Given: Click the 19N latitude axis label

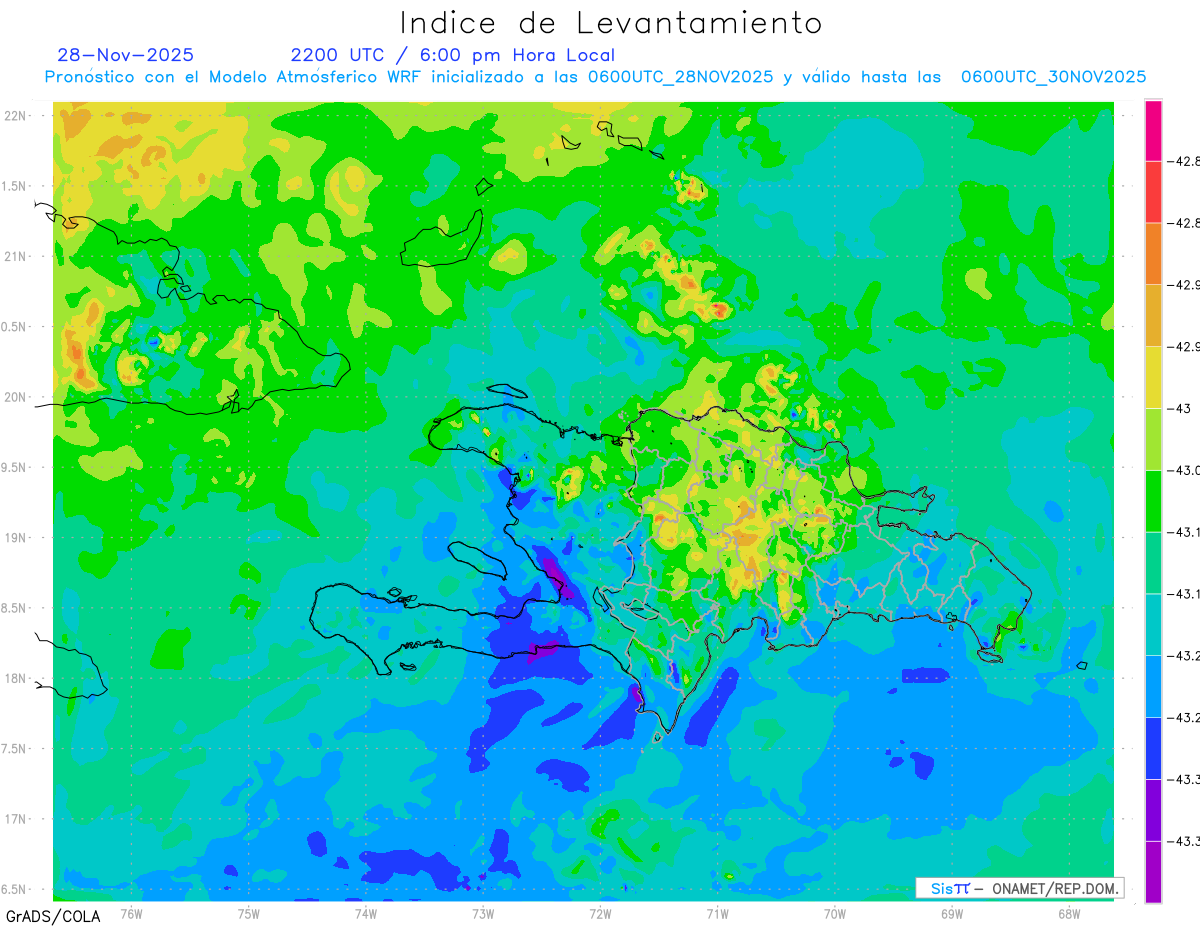Looking at the screenshot, I should tap(17, 537).
